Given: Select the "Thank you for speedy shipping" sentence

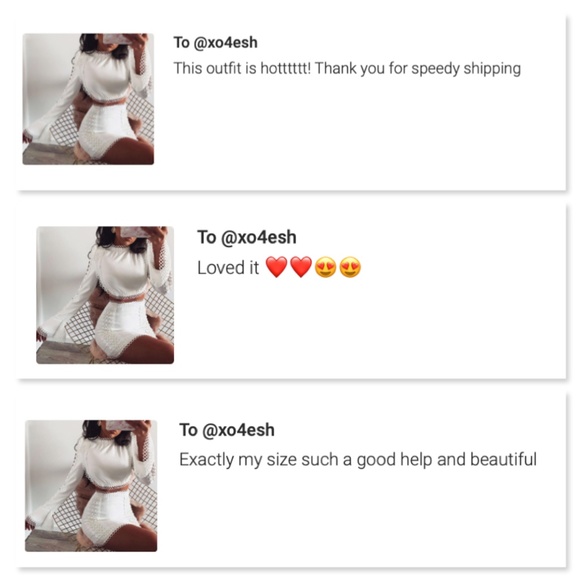Looking at the screenshot, I should (418, 69).
